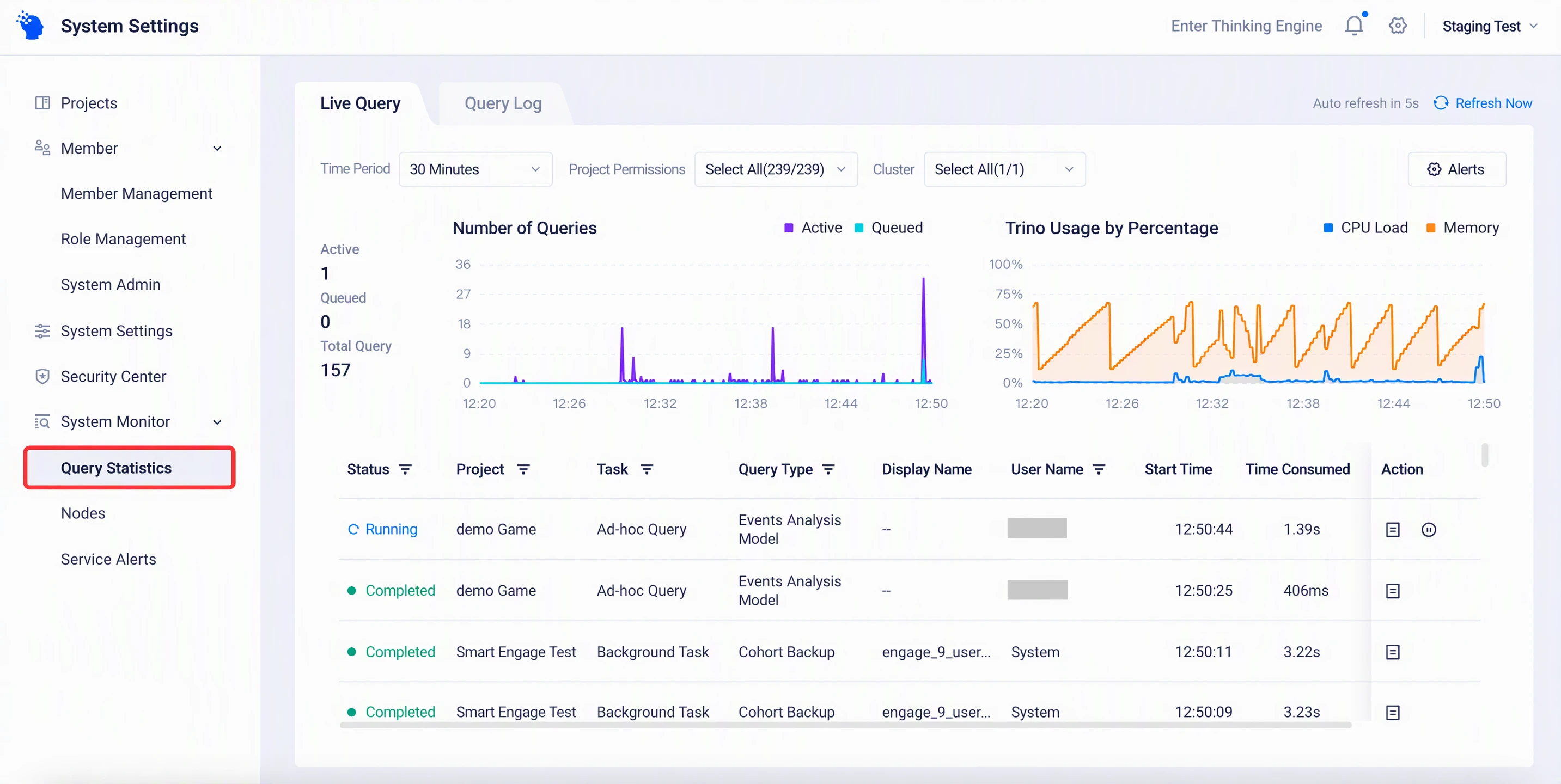The width and height of the screenshot is (1561, 784).
Task: View details of the Running query
Action: pyautogui.click(x=1393, y=530)
